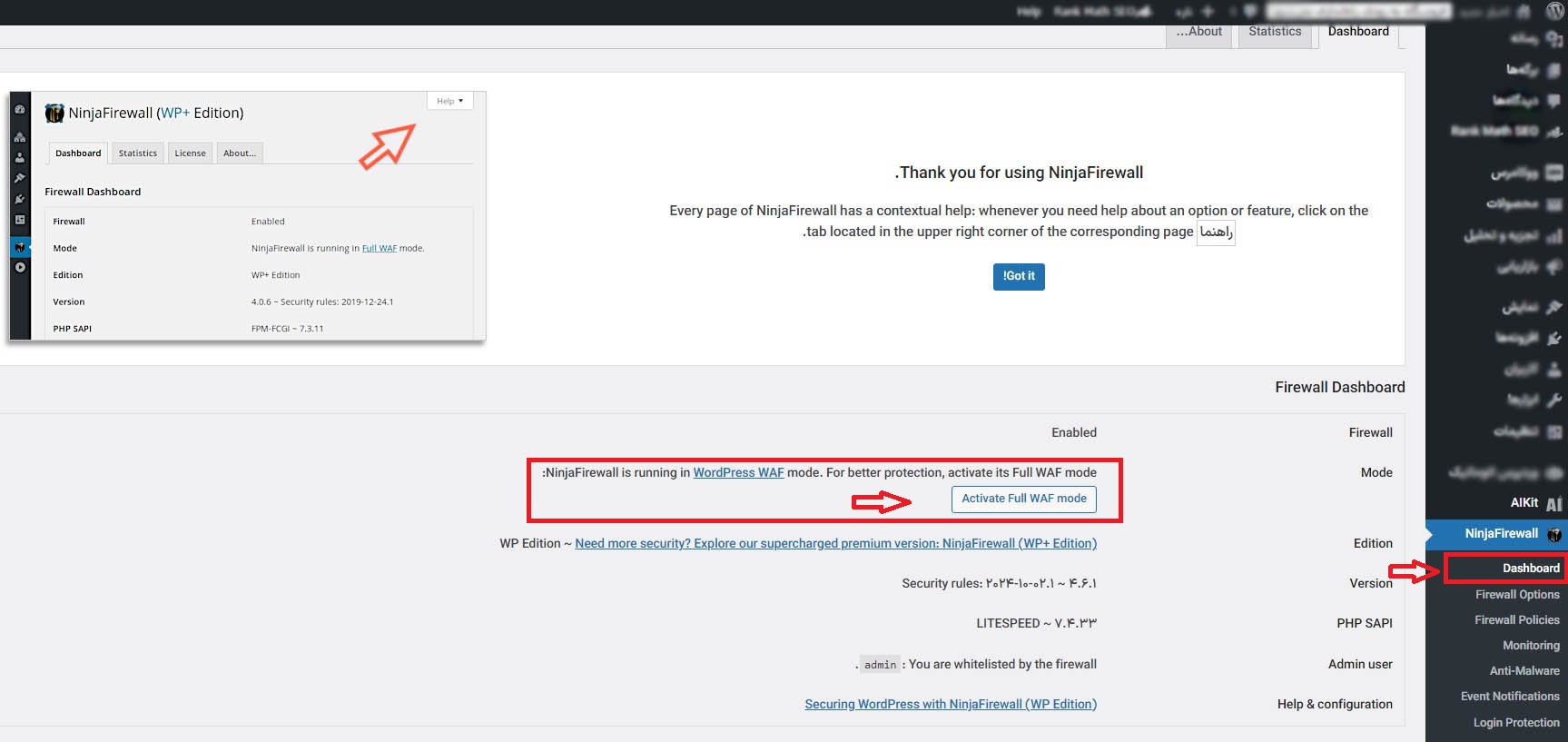Click the Firewall row label
The image size is (1568, 742).
(x=1370, y=433)
